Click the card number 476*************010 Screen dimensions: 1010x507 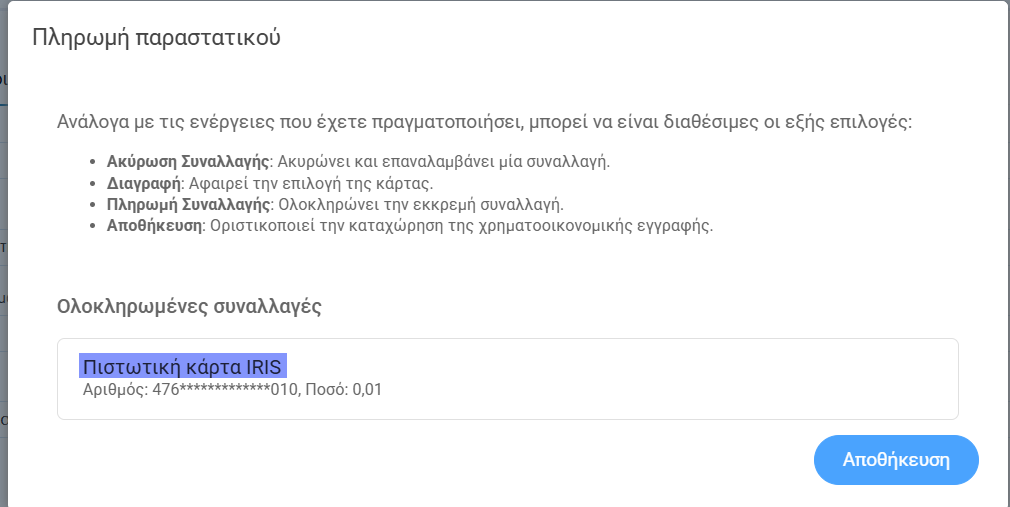226,390
